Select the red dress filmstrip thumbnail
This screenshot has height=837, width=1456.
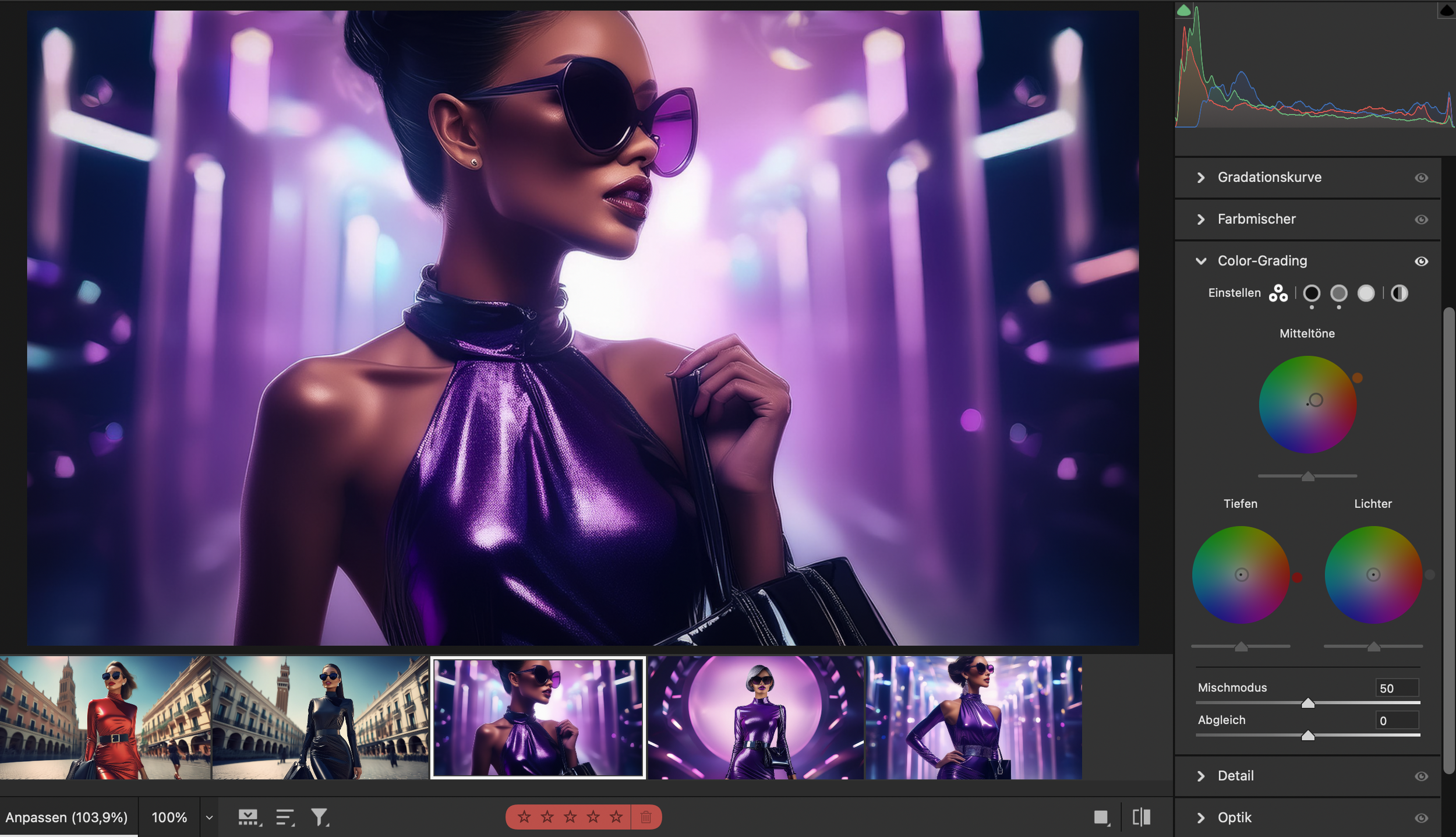[105, 718]
